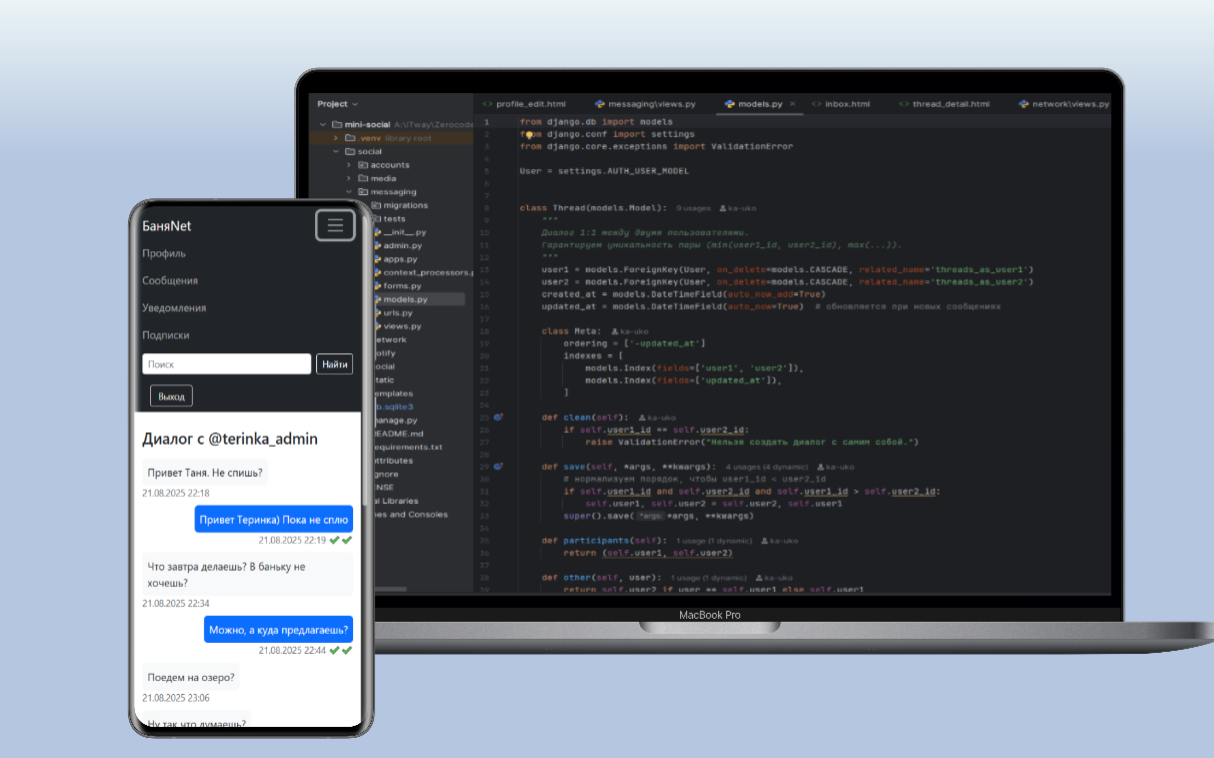The width and height of the screenshot is (1214, 758).
Task: Click read checkmarks next to 21.08.2025 22:19
Action: pos(340,540)
